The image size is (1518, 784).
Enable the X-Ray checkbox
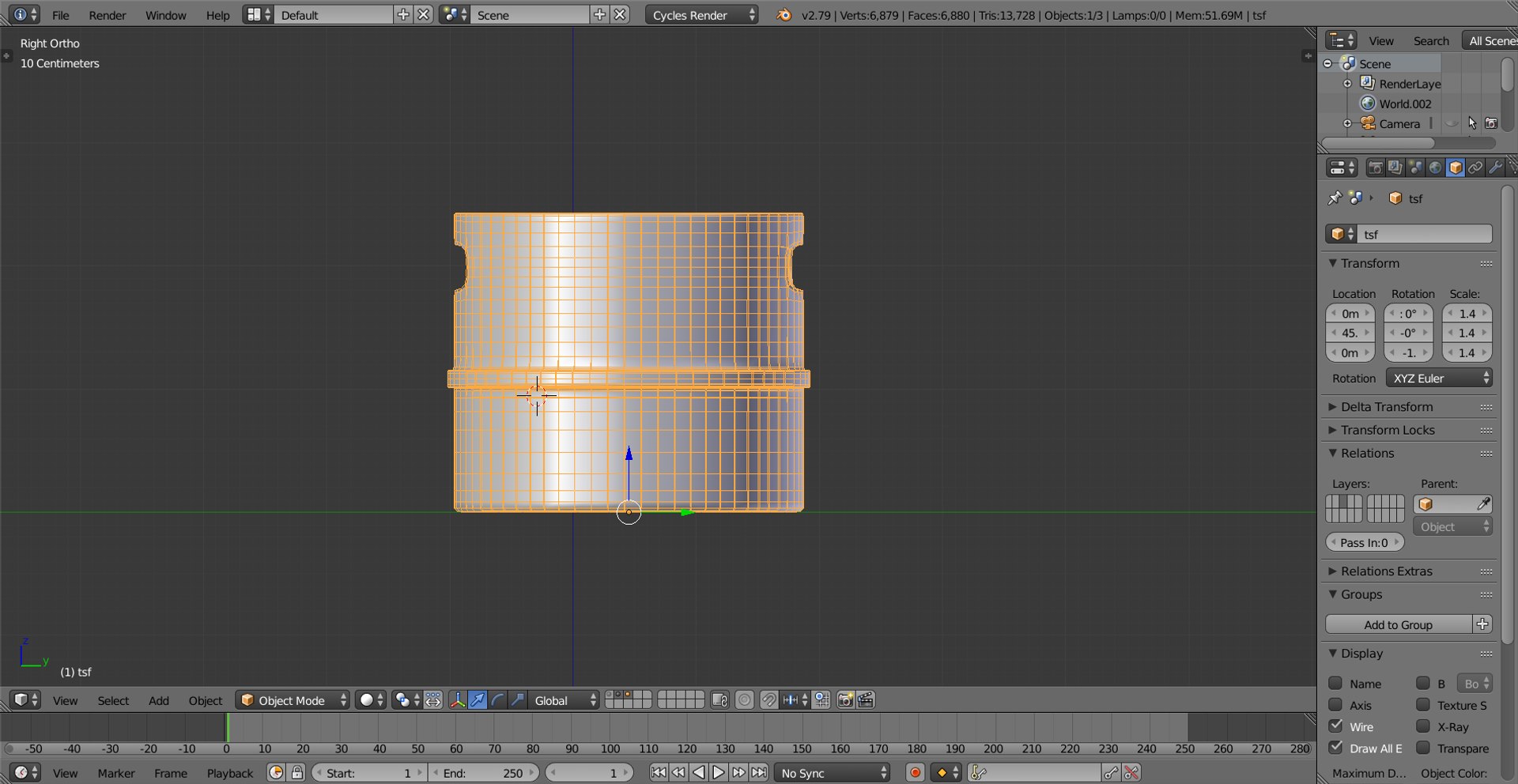click(1423, 726)
